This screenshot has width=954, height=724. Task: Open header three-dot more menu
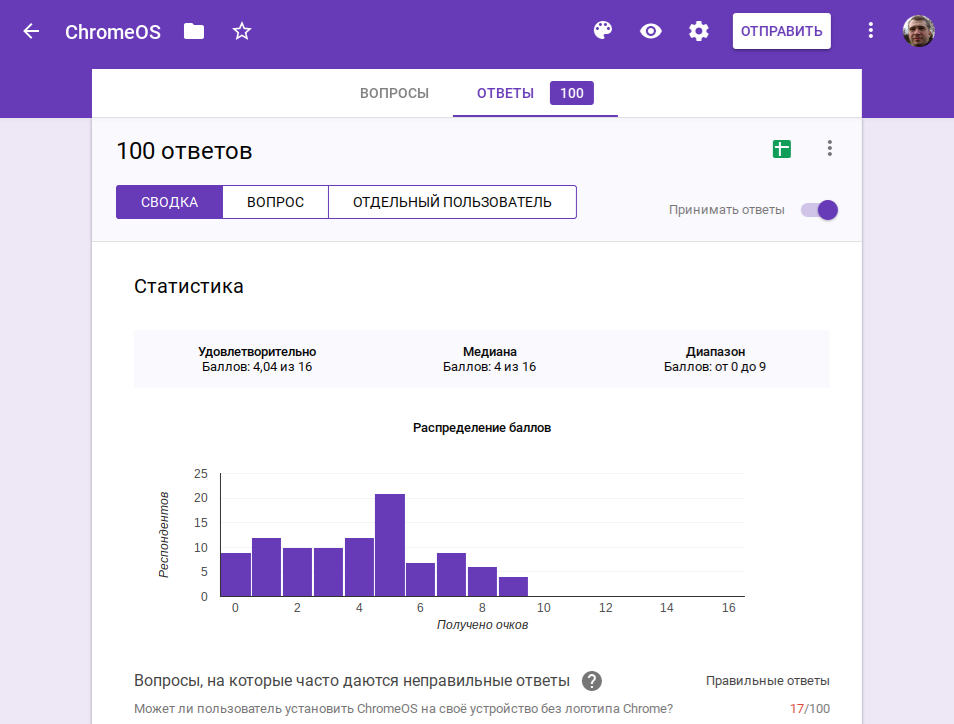coord(870,31)
